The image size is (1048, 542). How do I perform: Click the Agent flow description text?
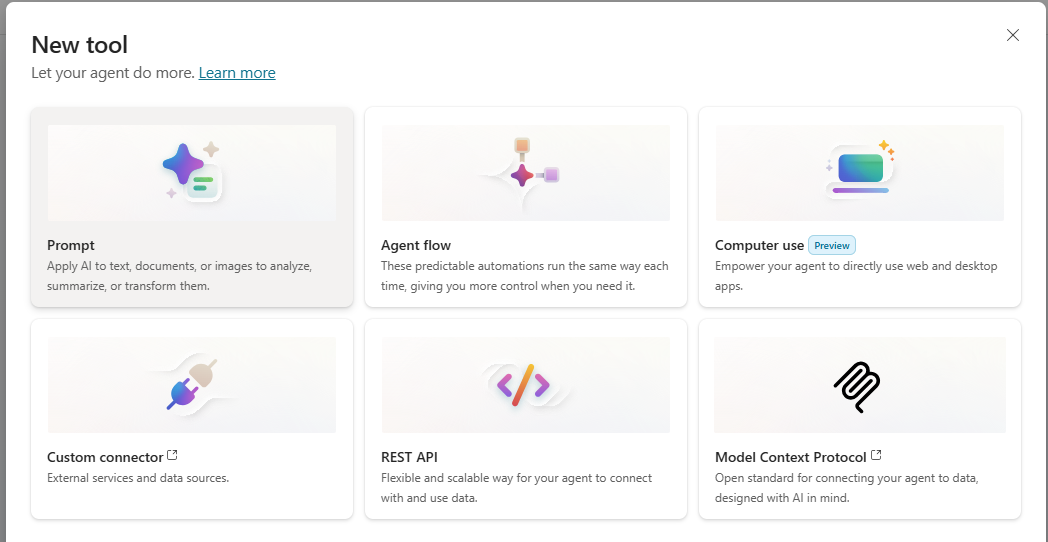(524, 276)
